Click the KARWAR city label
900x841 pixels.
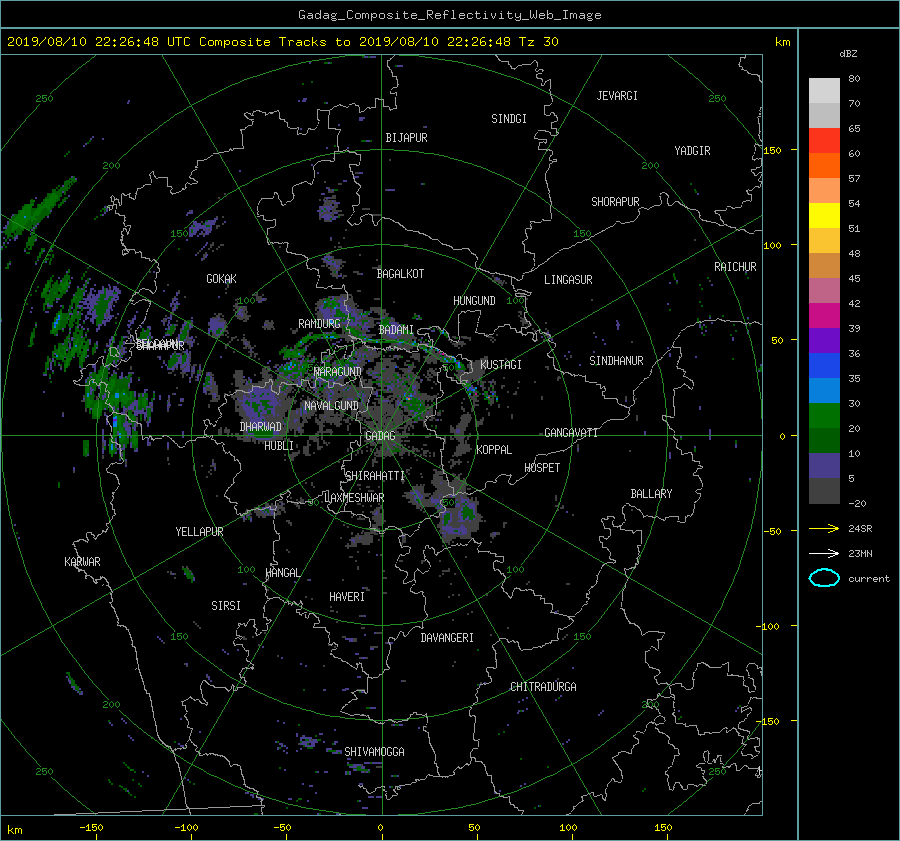pos(82,562)
